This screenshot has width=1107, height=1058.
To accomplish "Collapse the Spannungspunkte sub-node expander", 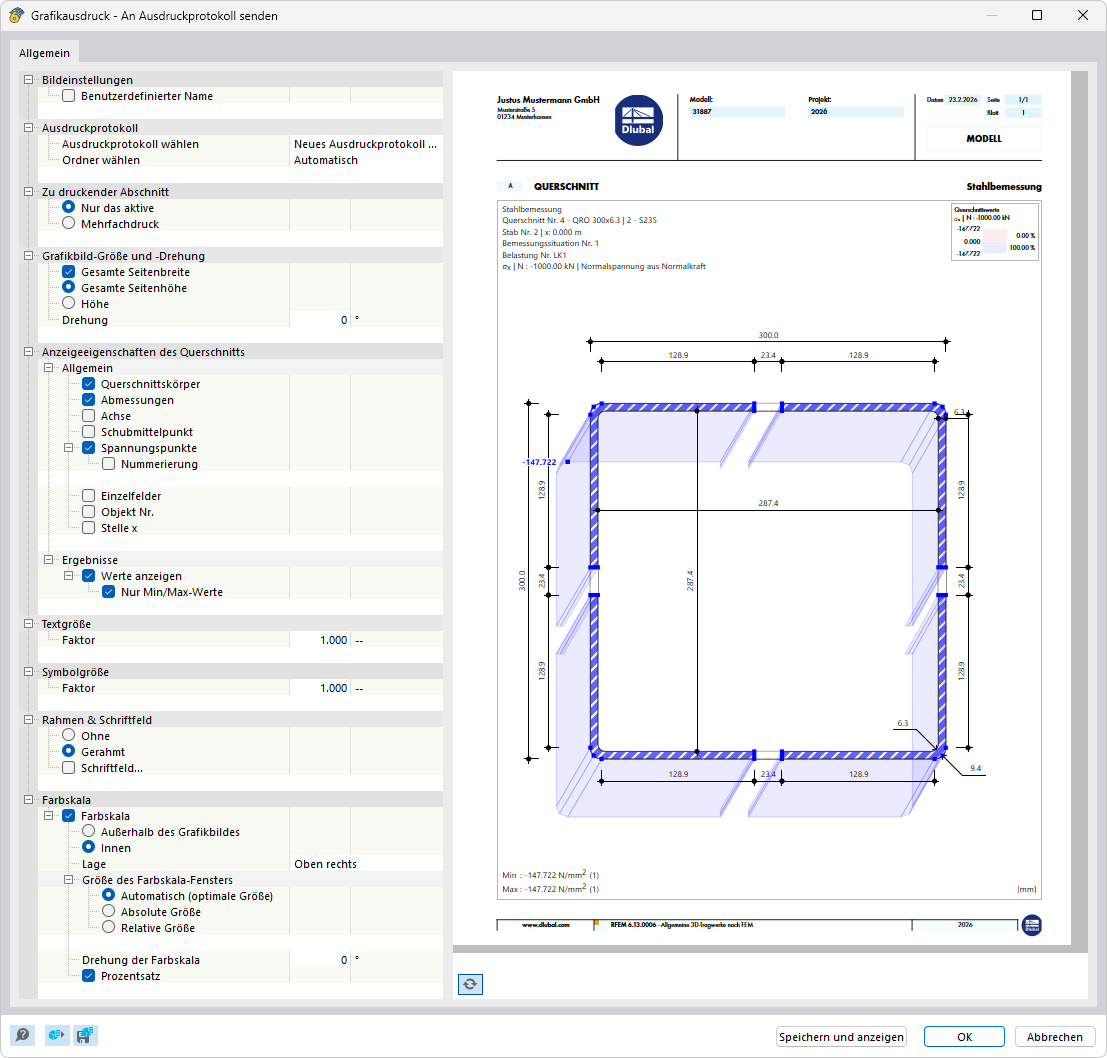I will tap(68, 447).
